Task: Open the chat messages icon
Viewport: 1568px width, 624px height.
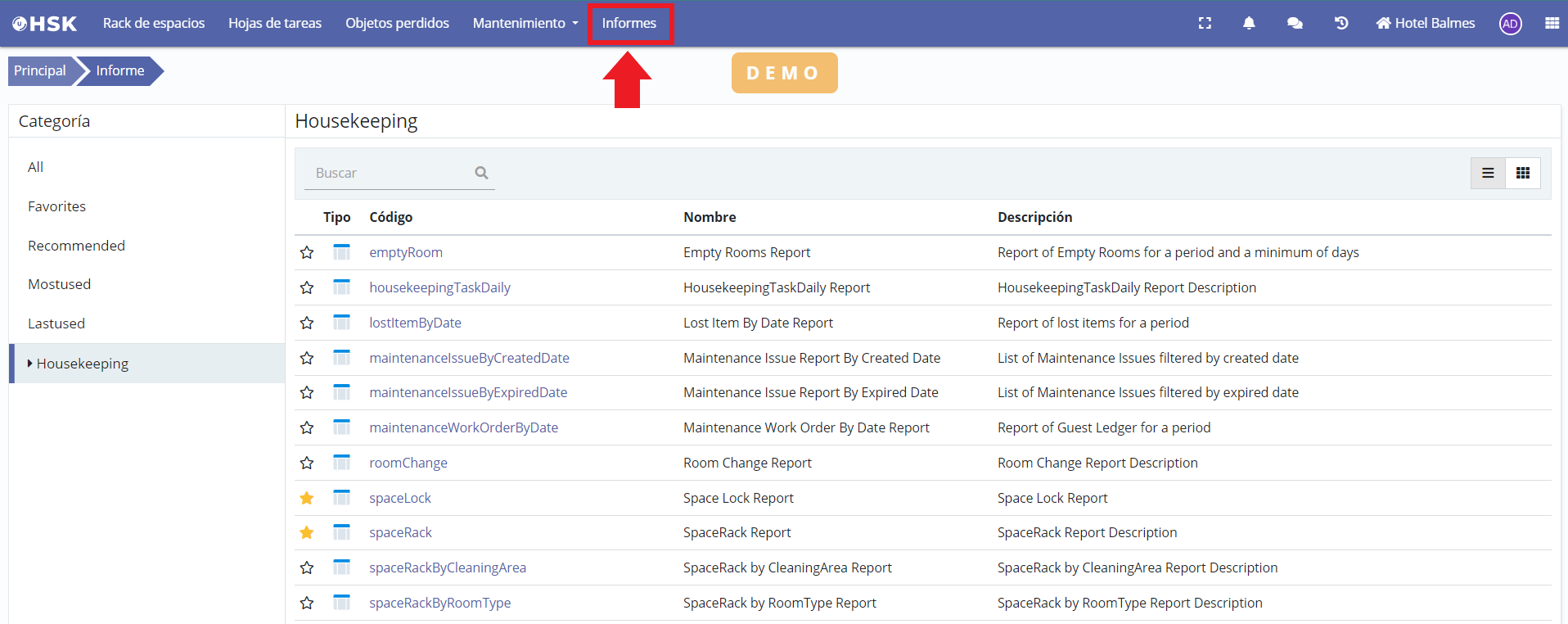Action: [1295, 23]
